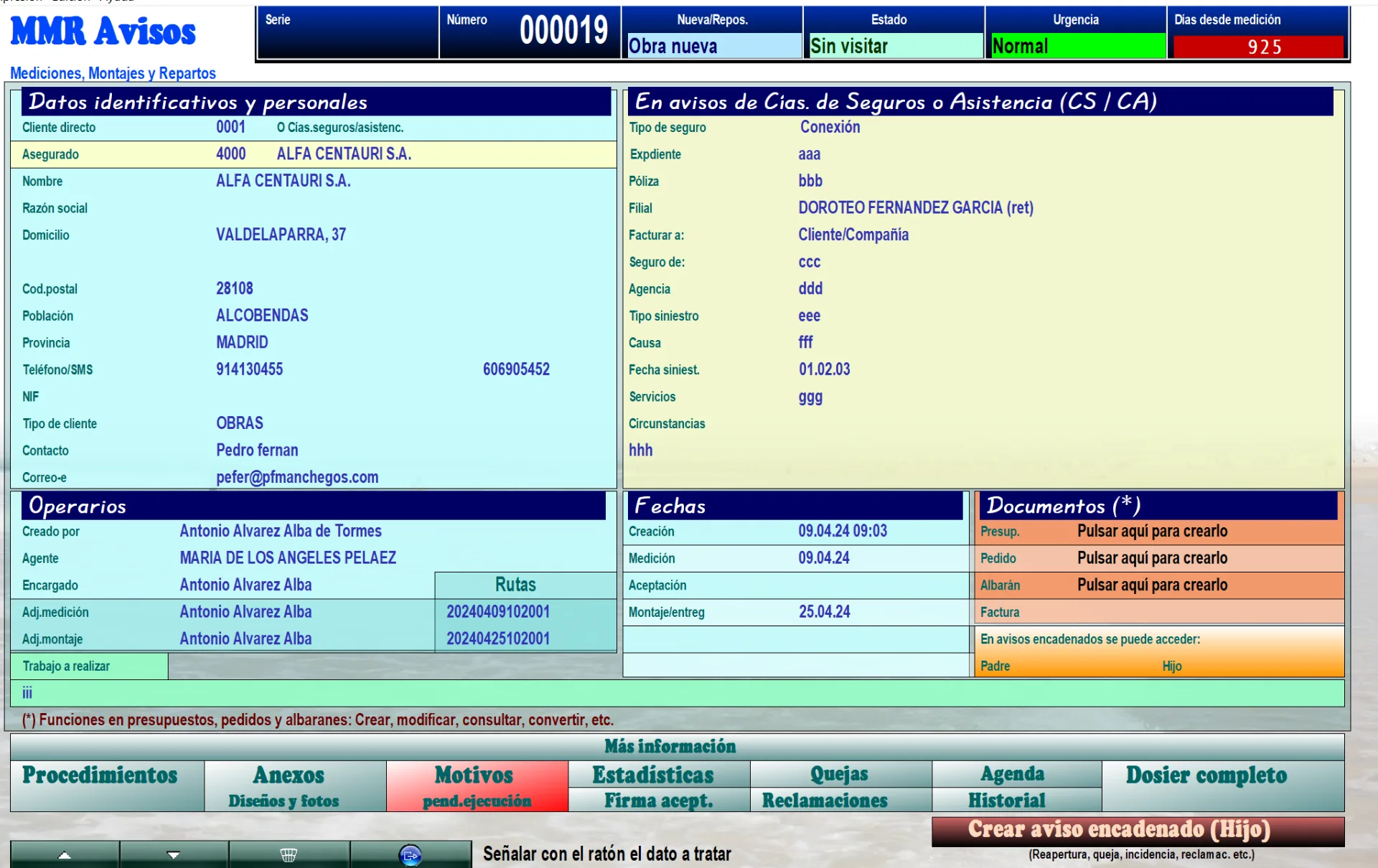Screen dimensions: 1378x868
Task: Click the phone number 914130455
Action: point(250,369)
